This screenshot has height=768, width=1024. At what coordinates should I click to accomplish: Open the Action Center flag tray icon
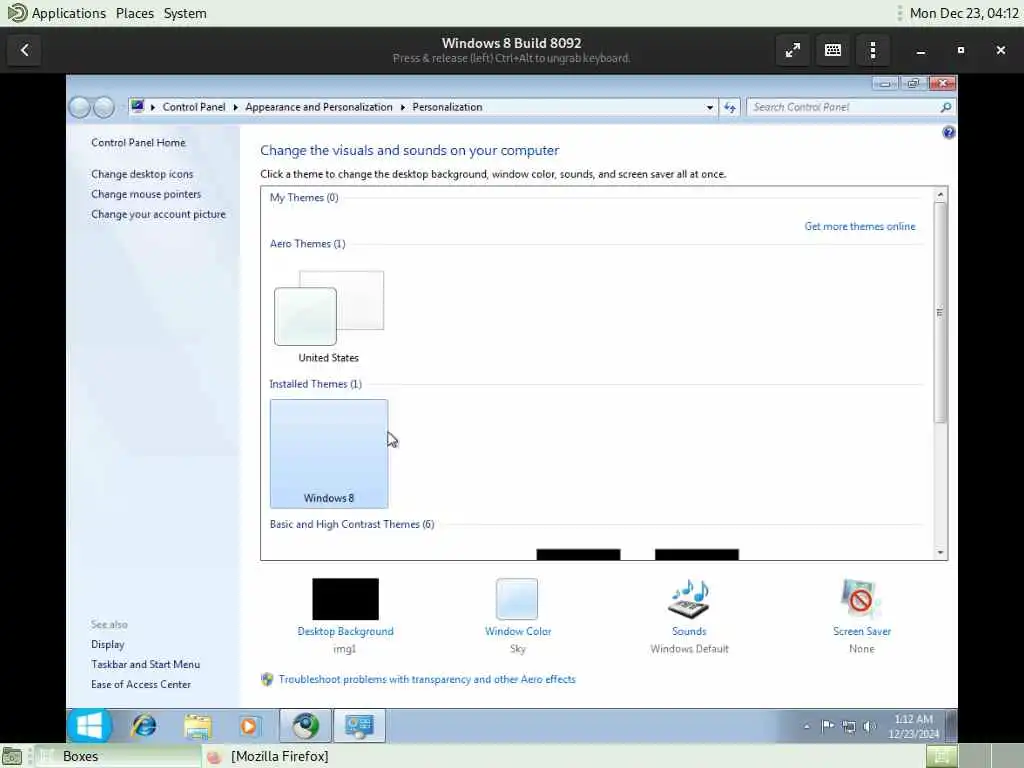coord(827,726)
